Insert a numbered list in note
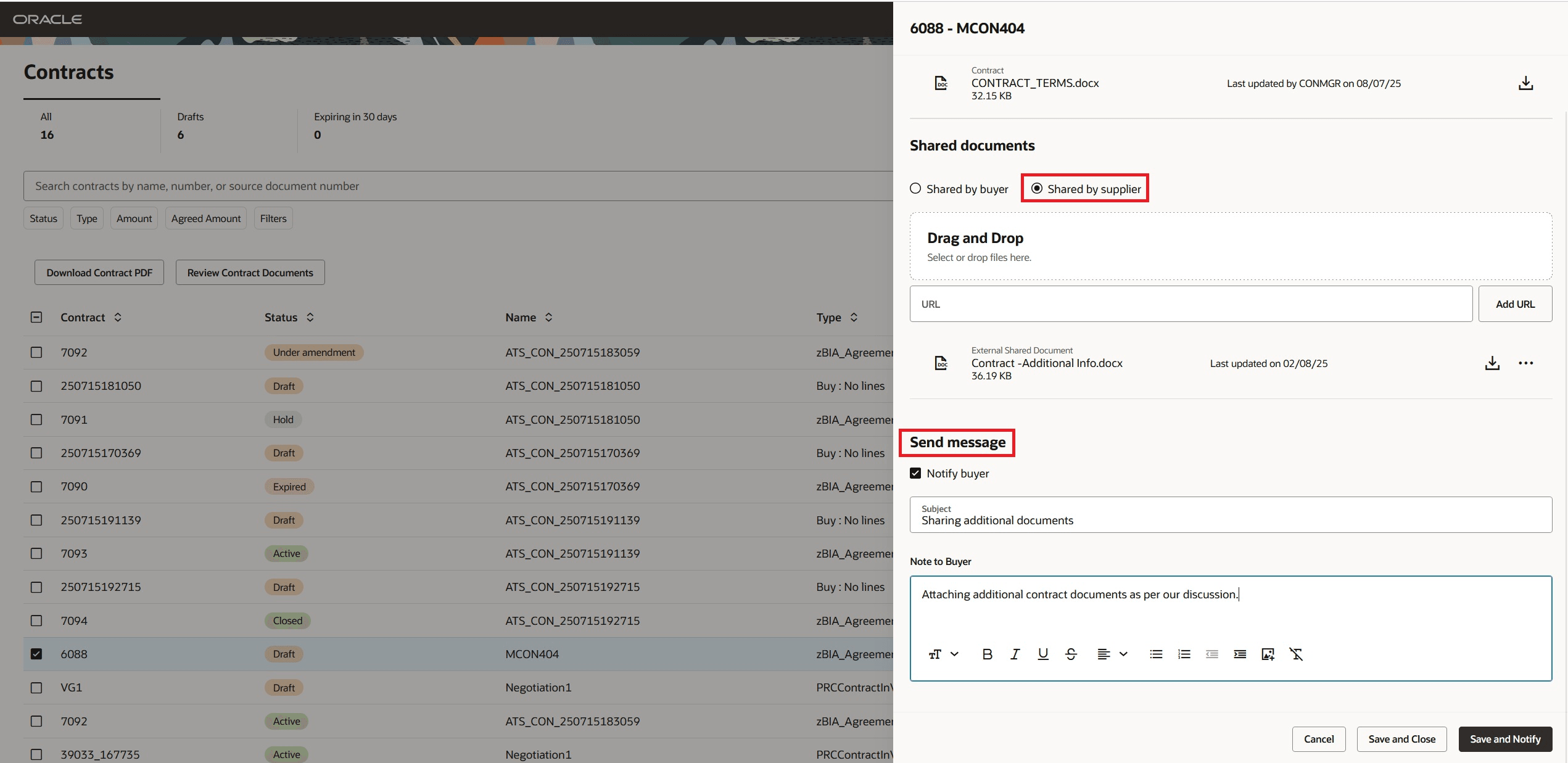 click(x=1184, y=654)
